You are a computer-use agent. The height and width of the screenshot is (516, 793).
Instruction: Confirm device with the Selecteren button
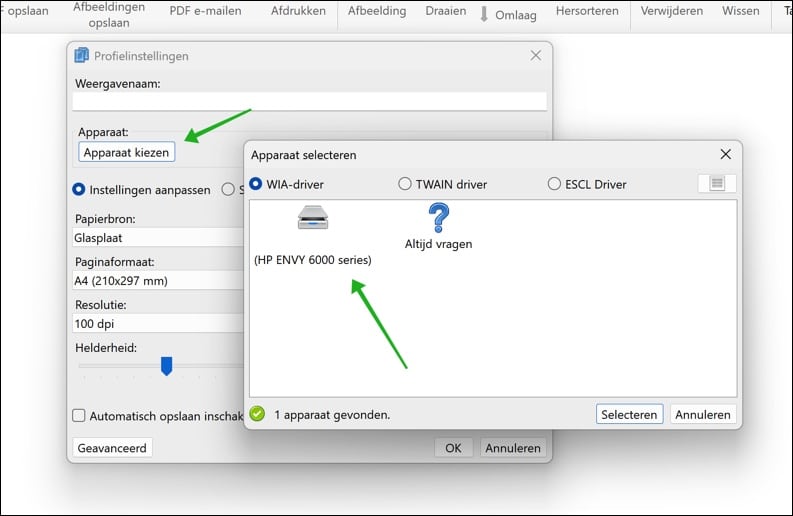[x=629, y=414]
